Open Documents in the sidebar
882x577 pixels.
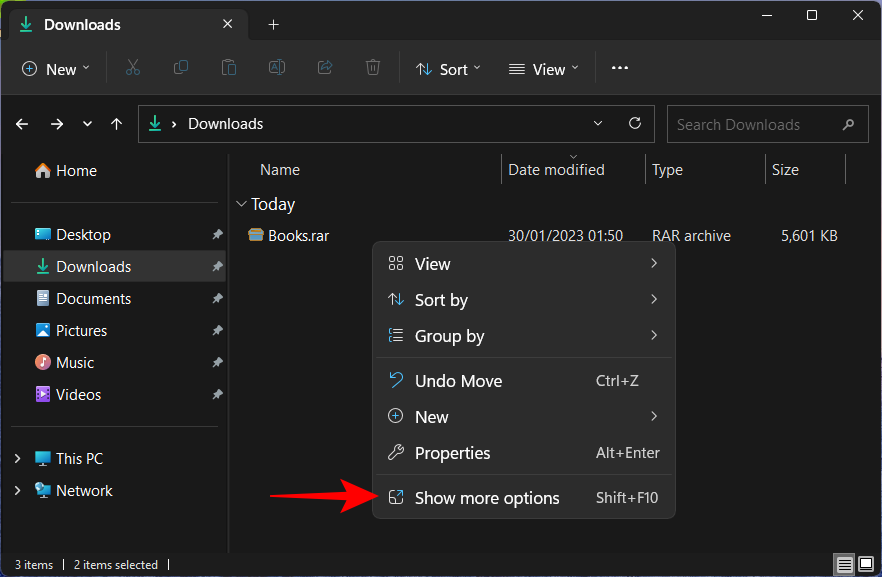tap(93, 299)
